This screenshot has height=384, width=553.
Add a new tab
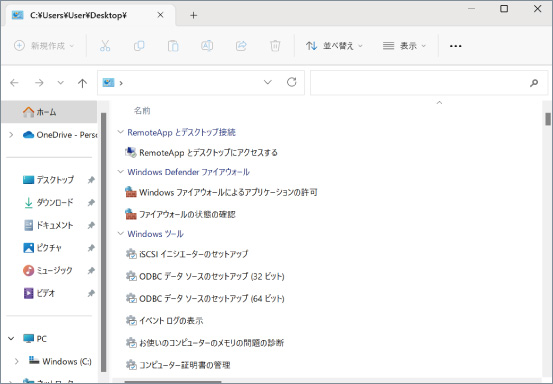click(193, 16)
